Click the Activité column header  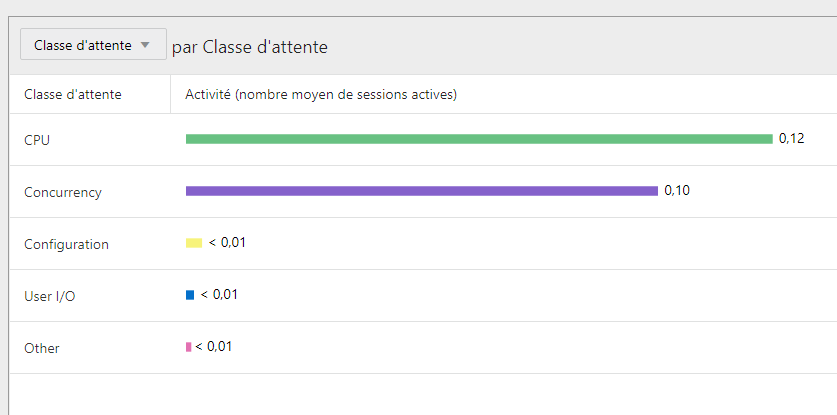pyautogui.click(x=321, y=95)
